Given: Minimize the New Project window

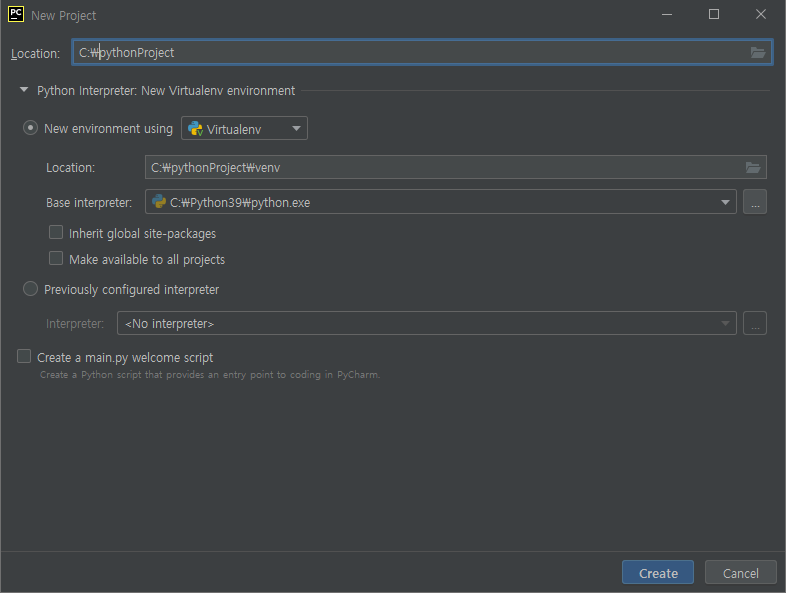Looking at the screenshot, I should pyautogui.click(x=667, y=15).
